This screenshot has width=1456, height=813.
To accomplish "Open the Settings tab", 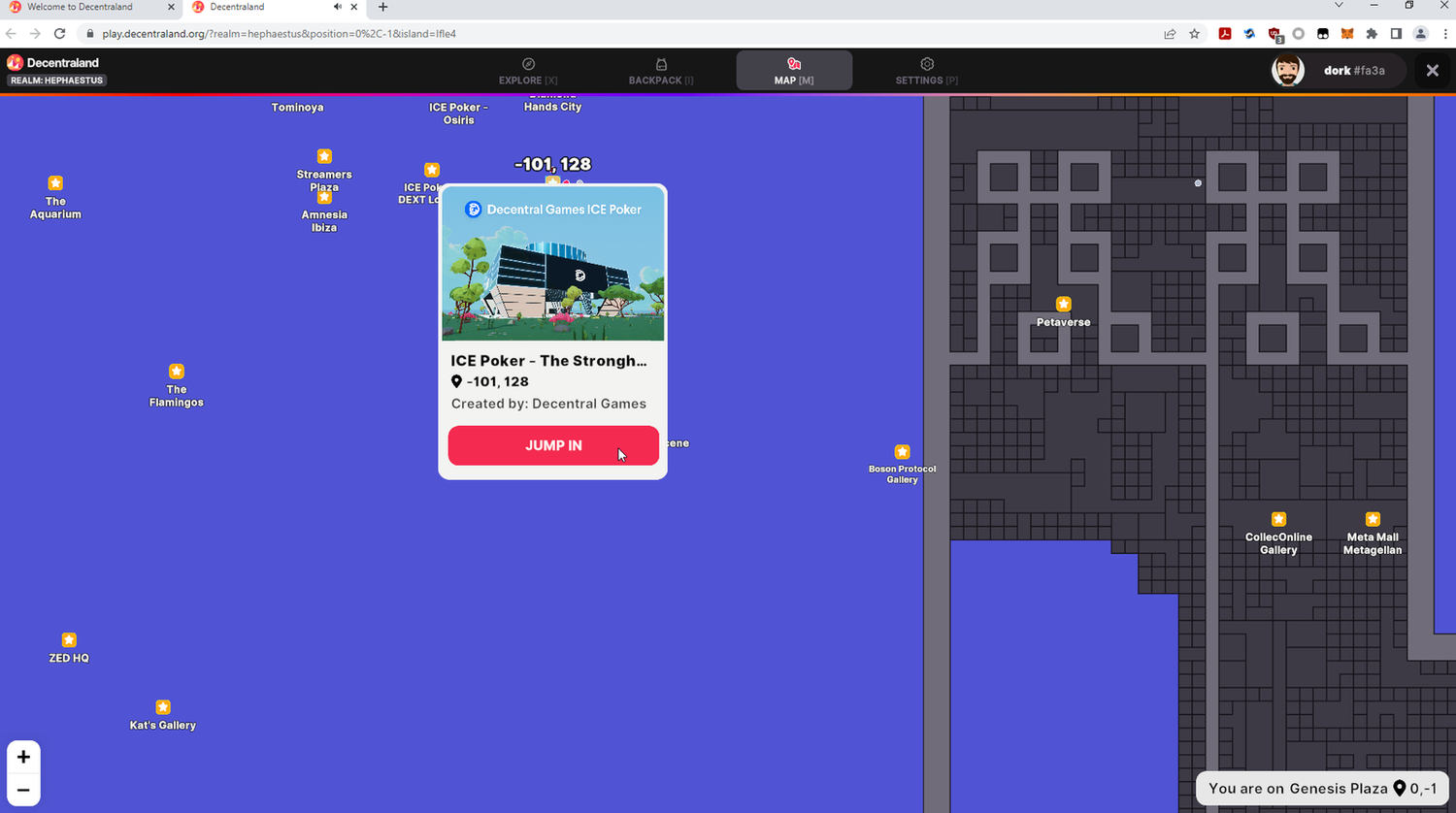I will tap(927, 71).
